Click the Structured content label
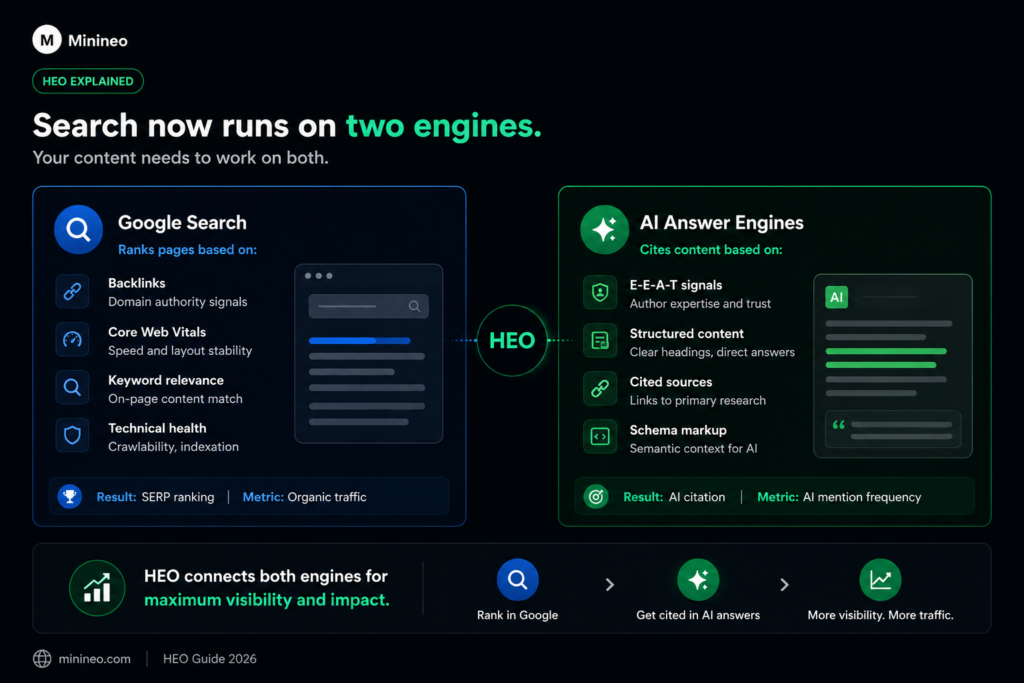 click(686, 333)
